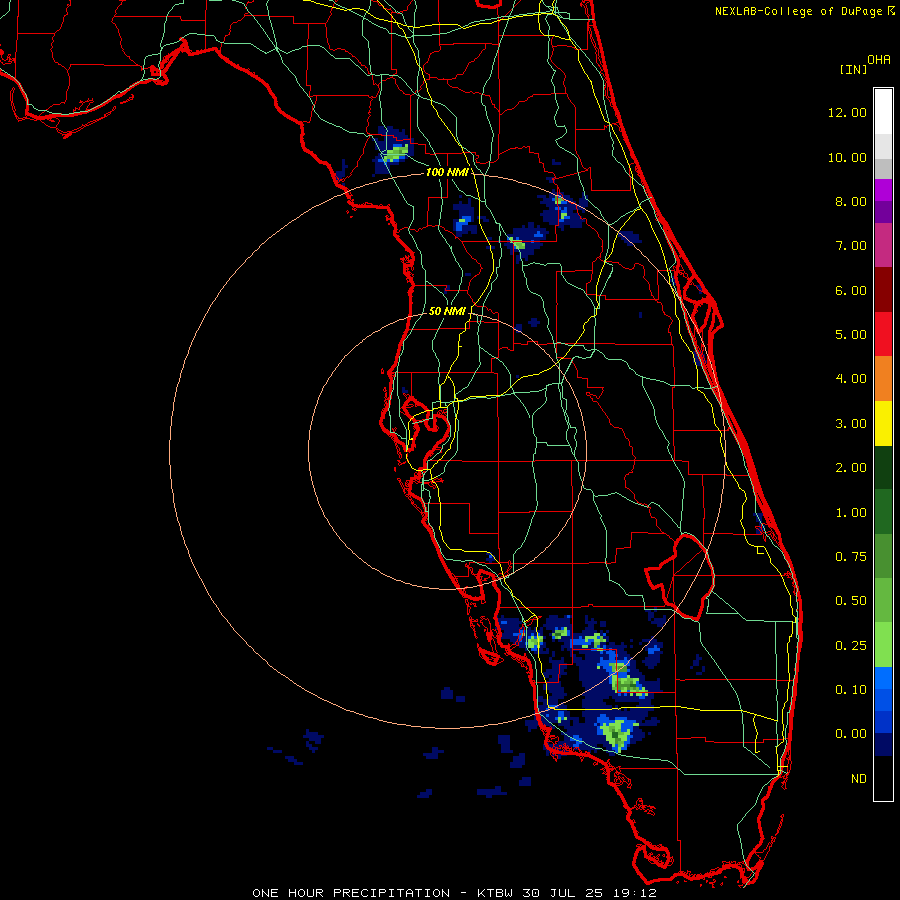Select the 0.50 legend value
Viewport: 900px width, 900px height.
click(x=851, y=601)
